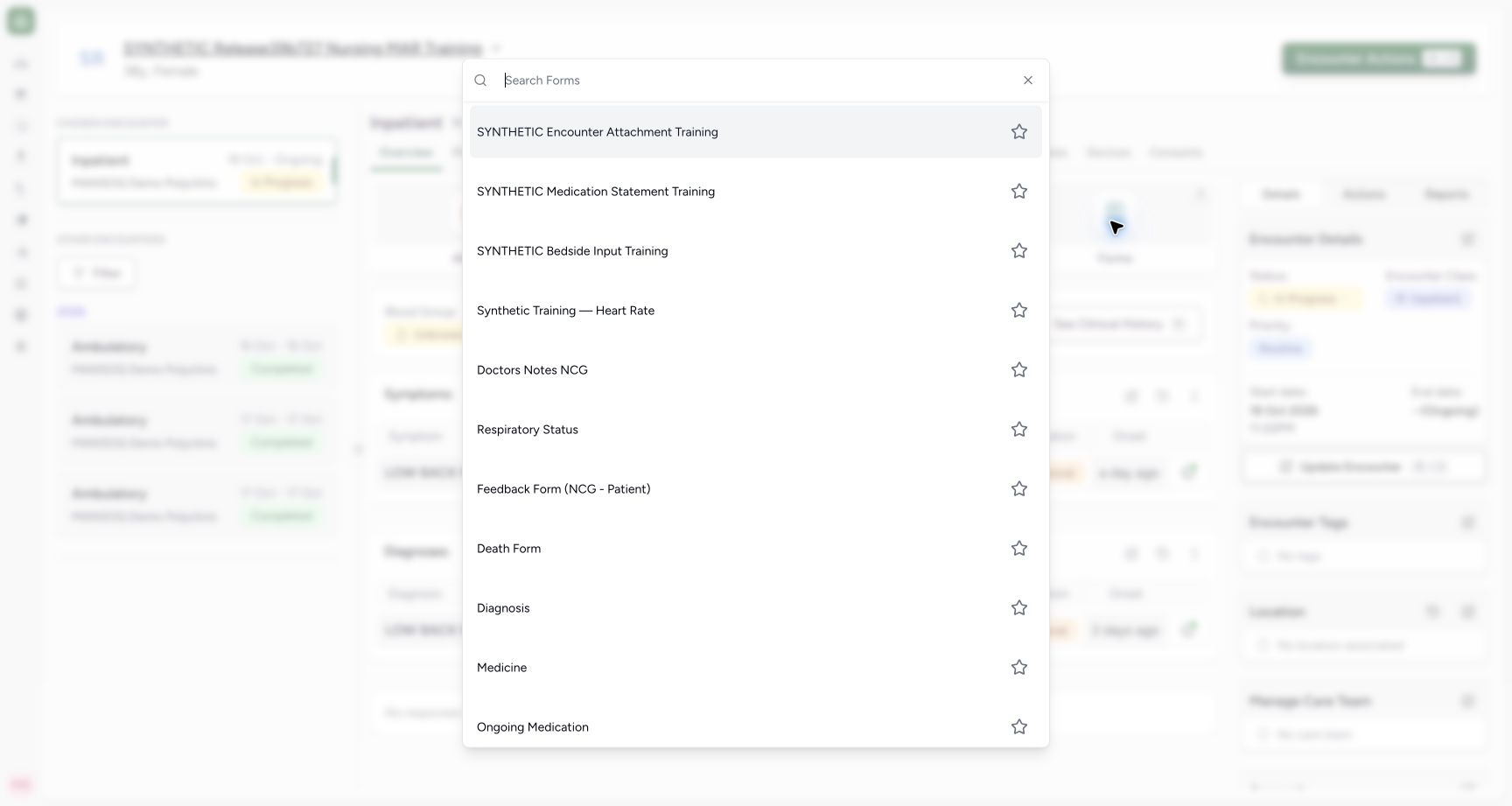Image resolution: width=1512 pixels, height=806 pixels.
Task: Click the search magnifier icon
Action: coord(480,81)
